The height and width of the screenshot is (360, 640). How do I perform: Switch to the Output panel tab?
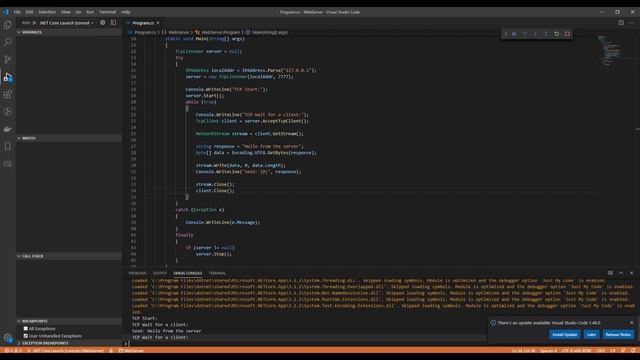(160, 273)
